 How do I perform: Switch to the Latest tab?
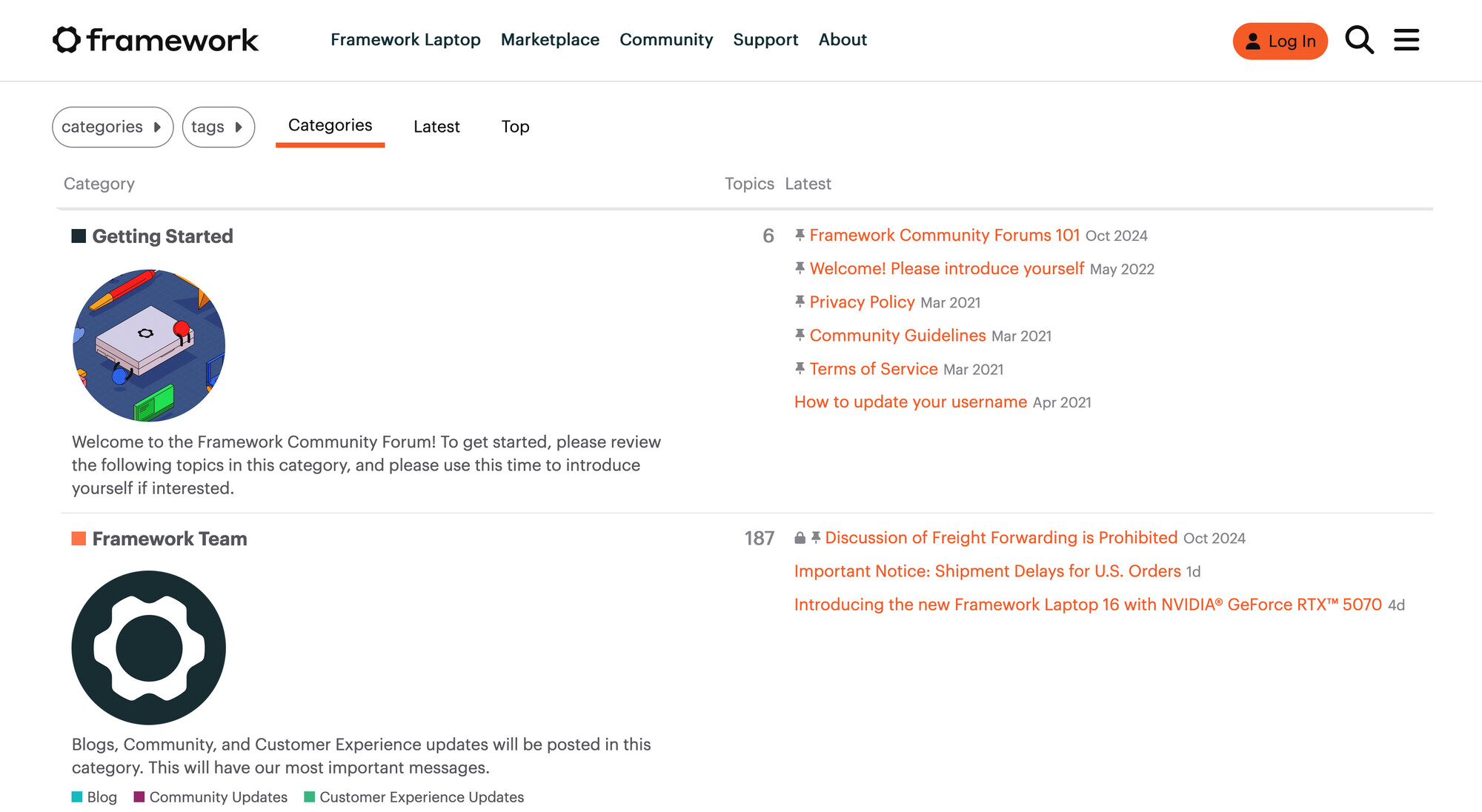click(436, 127)
